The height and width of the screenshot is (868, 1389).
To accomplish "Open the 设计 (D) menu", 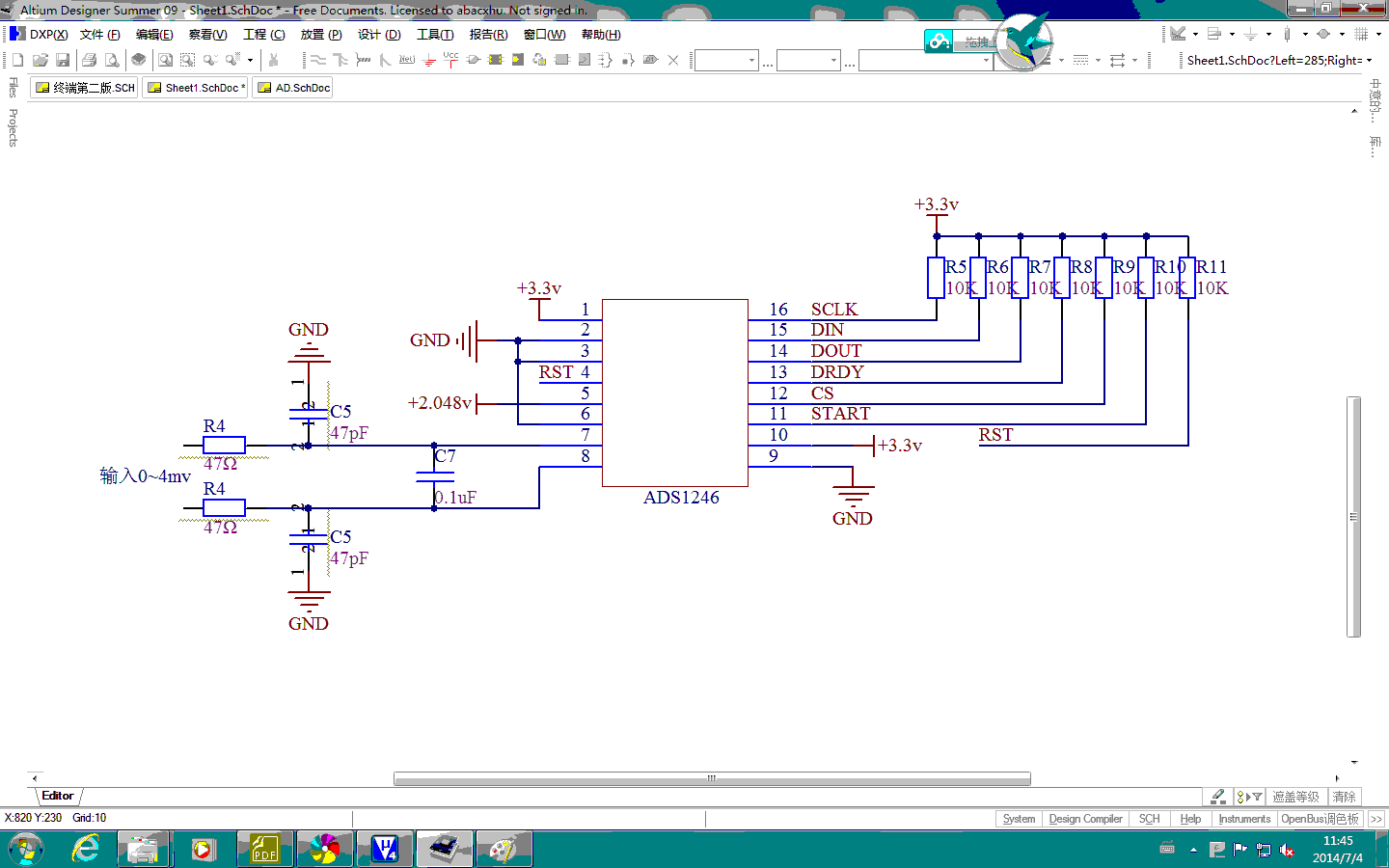I will (379, 34).
